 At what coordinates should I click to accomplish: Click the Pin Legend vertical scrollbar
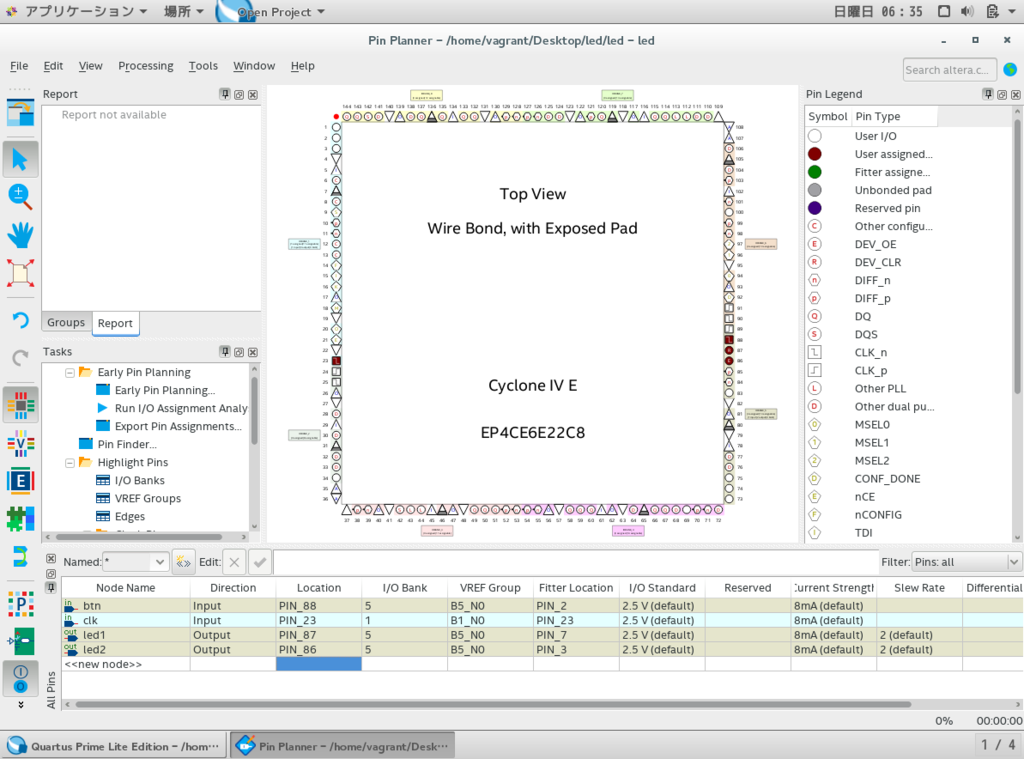click(1017, 255)
